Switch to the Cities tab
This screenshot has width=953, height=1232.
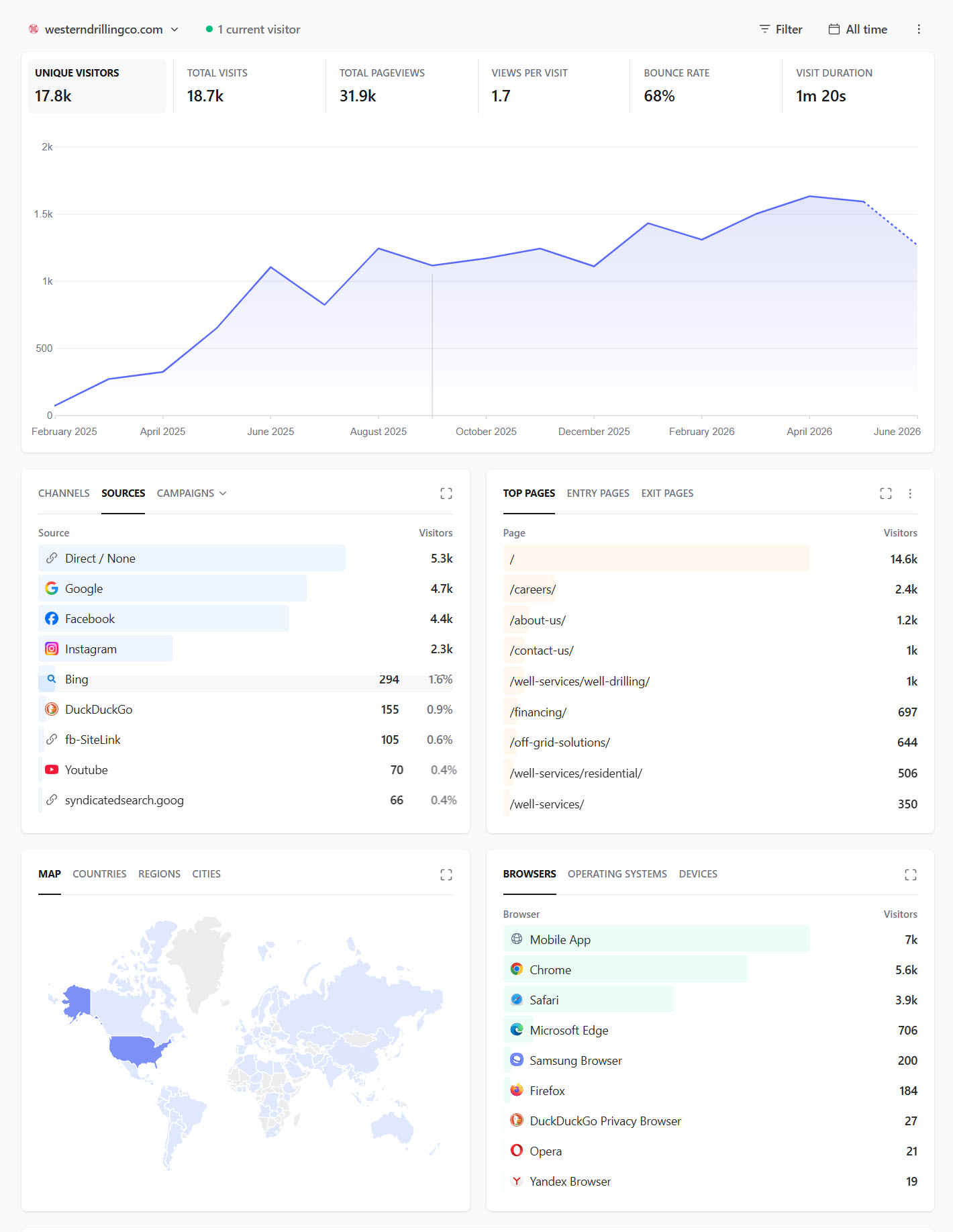click(x=206, y=874)
